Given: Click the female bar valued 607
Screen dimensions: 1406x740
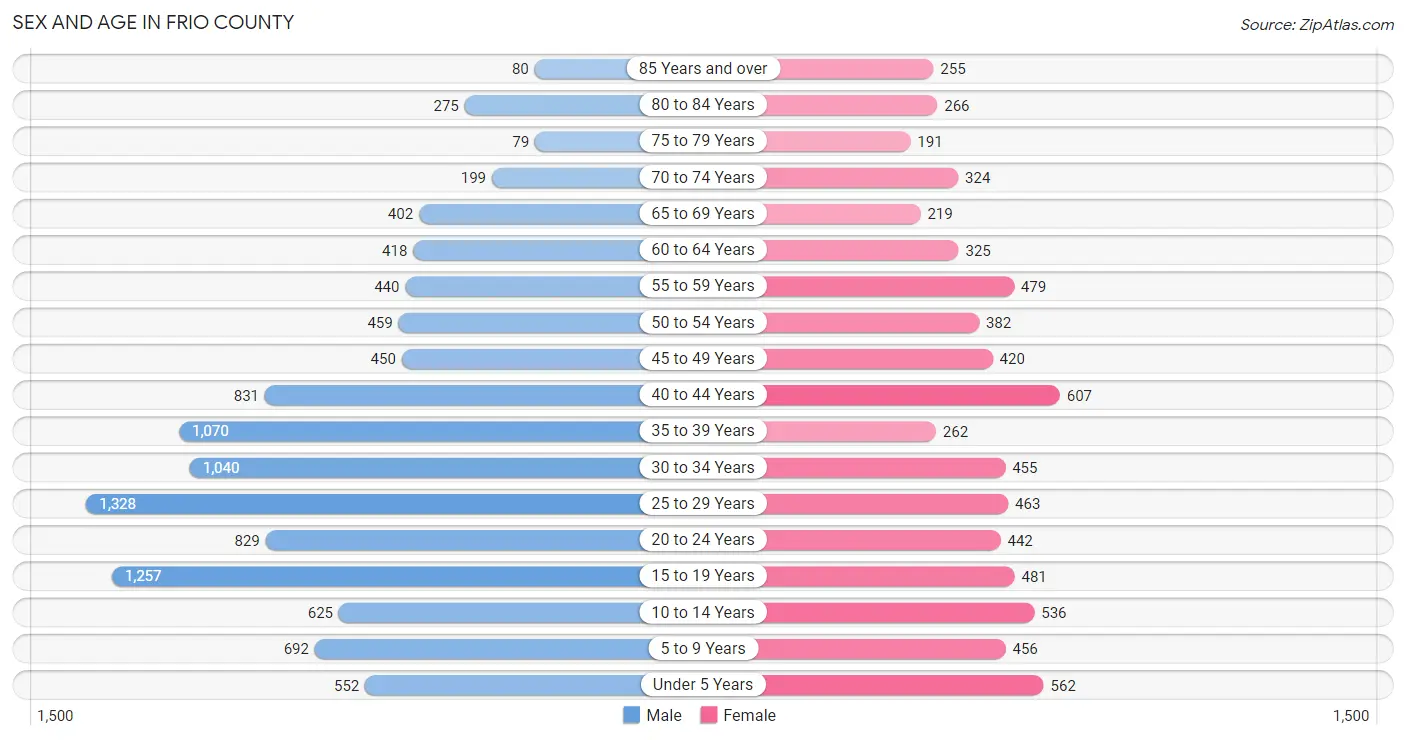Looking at the screenshot, I should [881, 395].
